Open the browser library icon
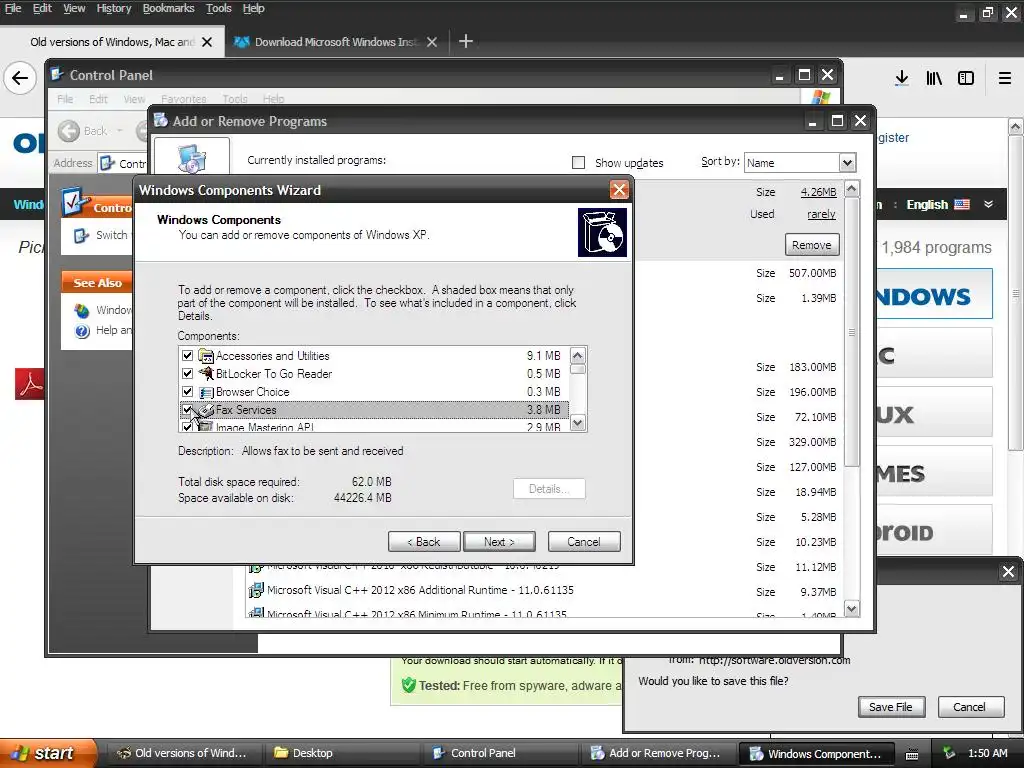 pos(934,78)
